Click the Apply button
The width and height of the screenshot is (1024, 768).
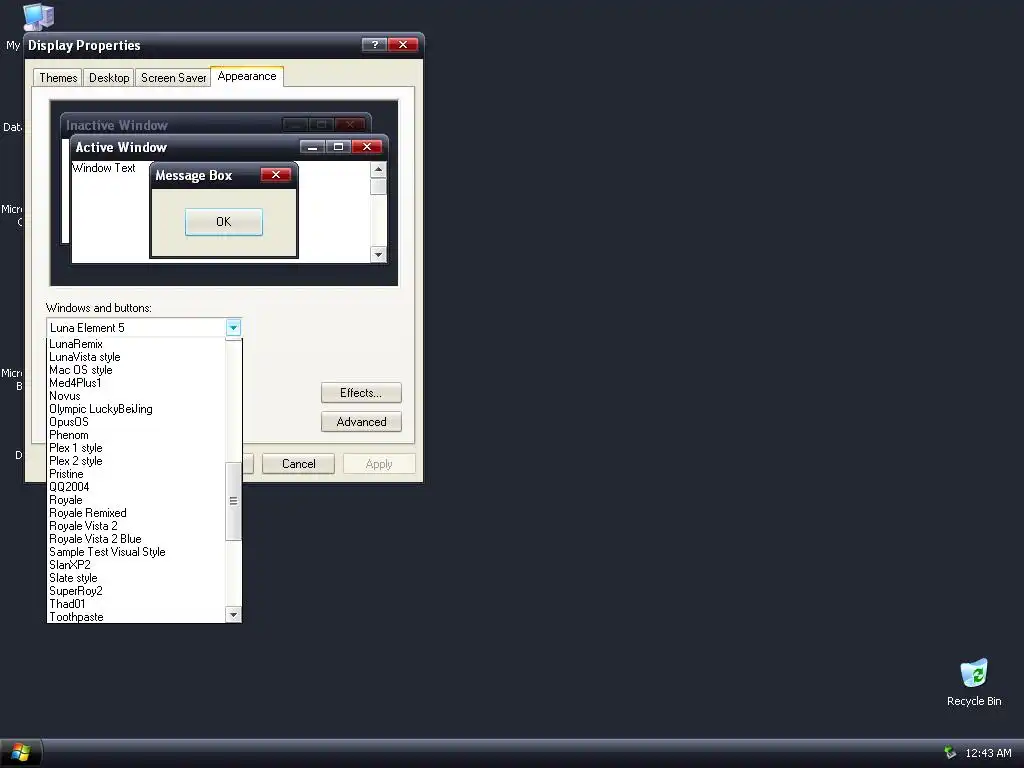pos(379,464)
